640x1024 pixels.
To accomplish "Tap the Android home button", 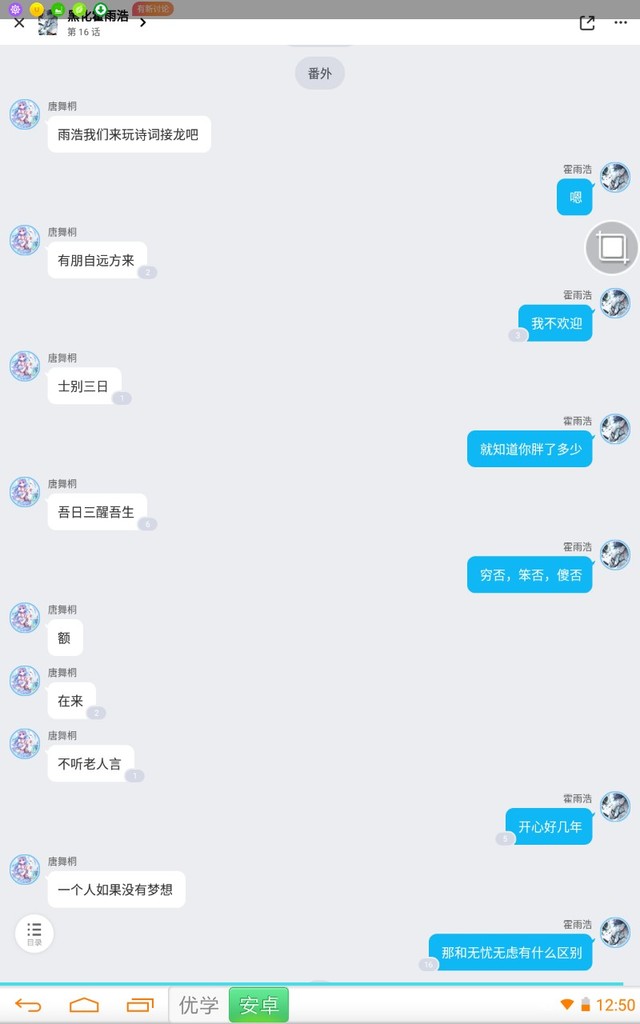I will [x=84, y=1005].
